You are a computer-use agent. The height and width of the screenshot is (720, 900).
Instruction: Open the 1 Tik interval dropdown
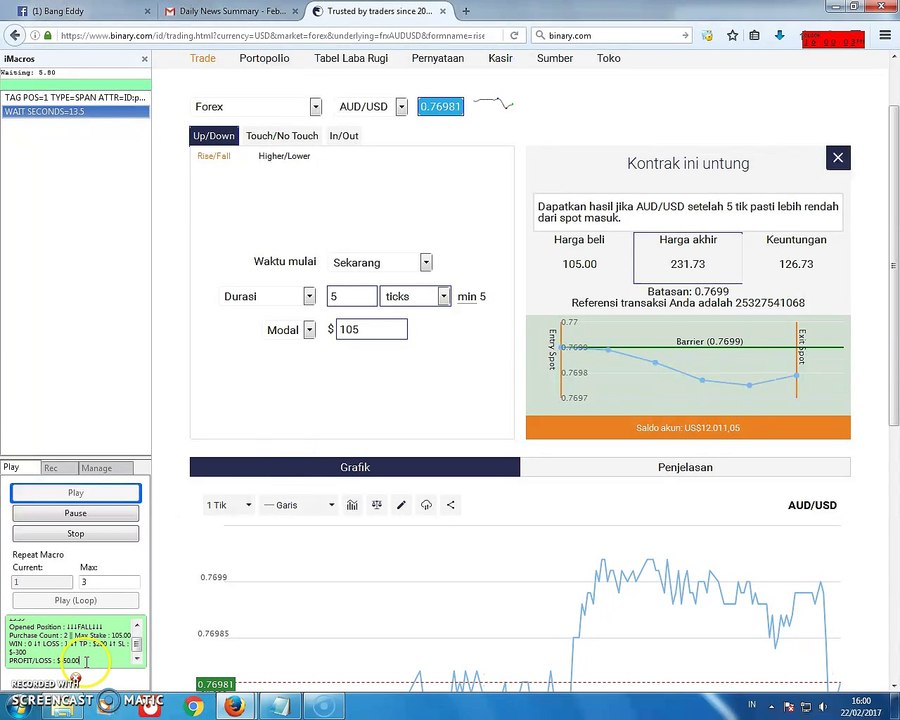click(228, 505)
